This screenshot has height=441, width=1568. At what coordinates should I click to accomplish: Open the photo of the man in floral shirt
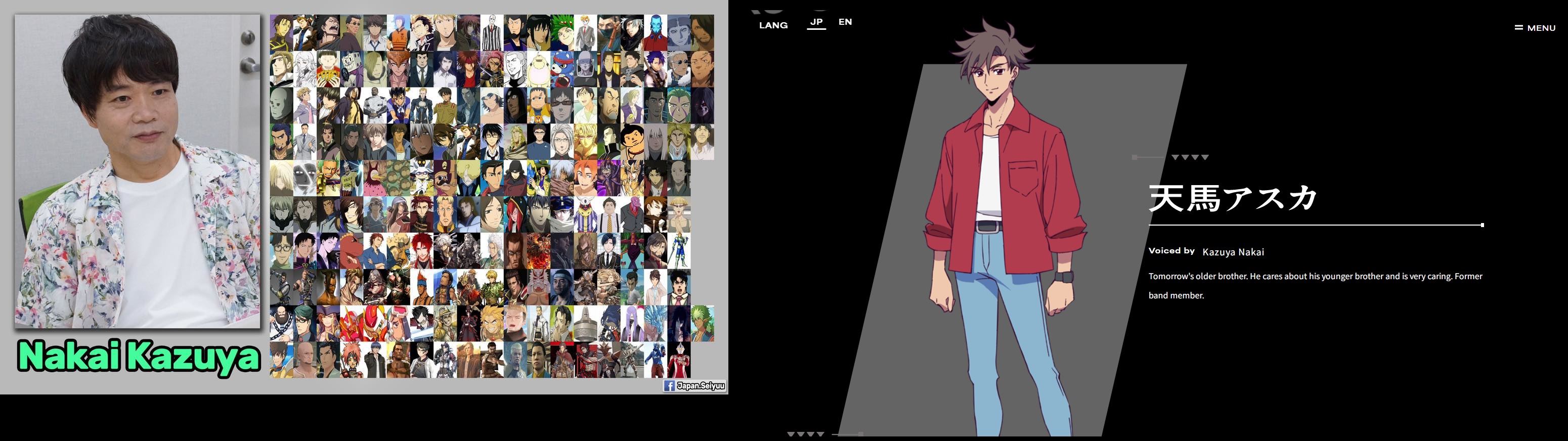(138, 171)
